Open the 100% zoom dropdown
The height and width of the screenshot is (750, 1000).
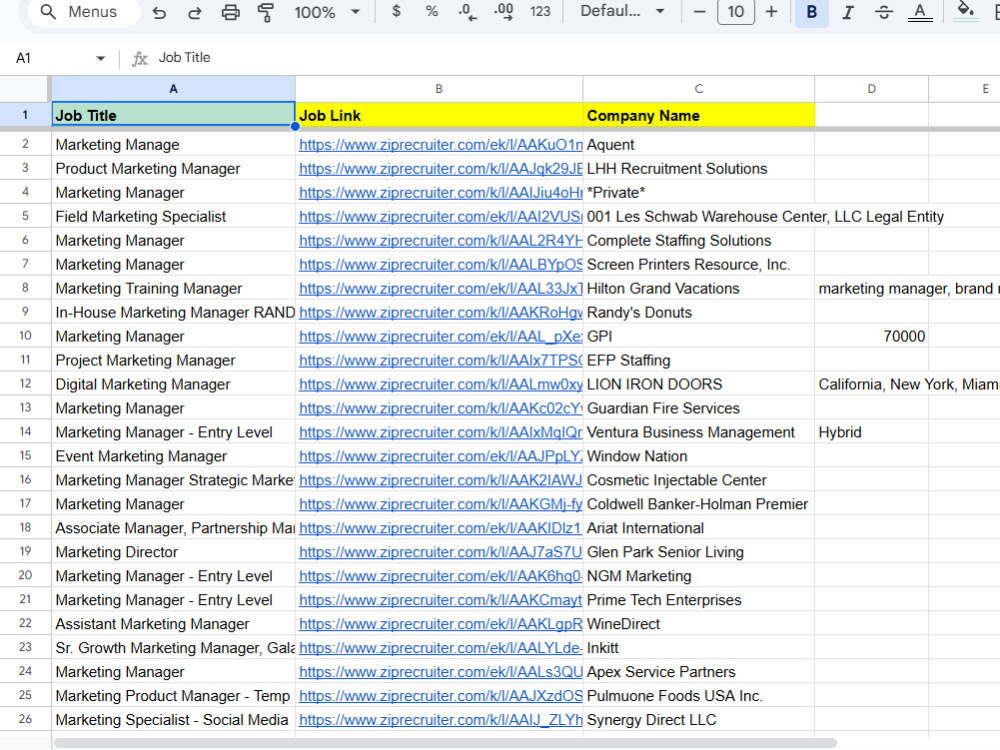[327, 12]
